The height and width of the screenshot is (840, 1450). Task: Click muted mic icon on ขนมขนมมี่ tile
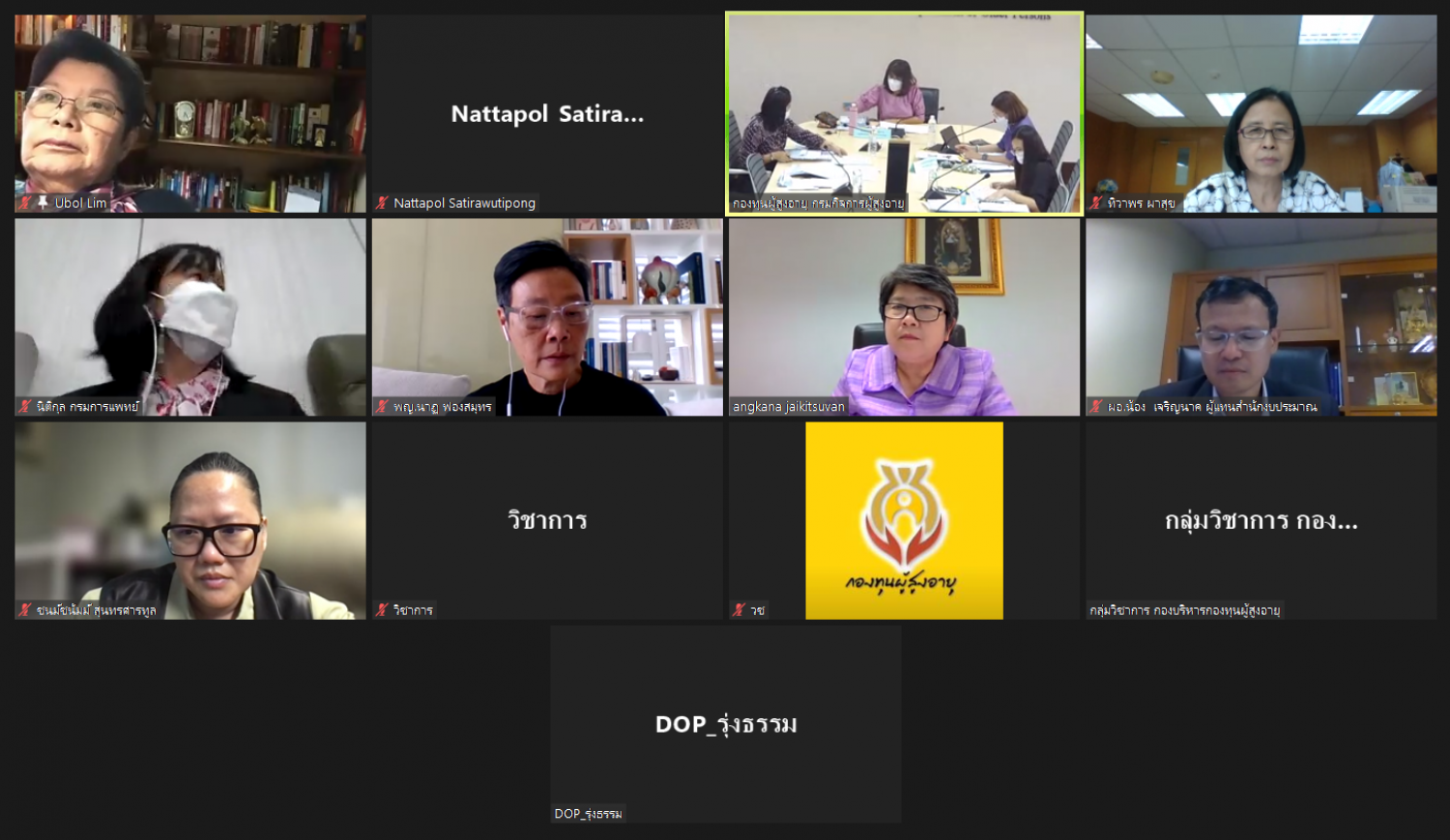(x=25, y=610)
